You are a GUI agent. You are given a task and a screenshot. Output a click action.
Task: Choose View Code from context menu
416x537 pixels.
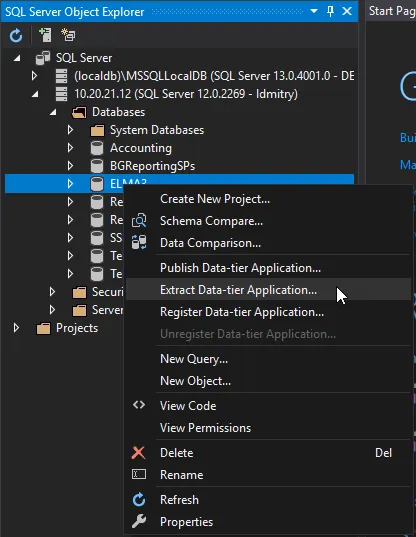pos(268,406)
